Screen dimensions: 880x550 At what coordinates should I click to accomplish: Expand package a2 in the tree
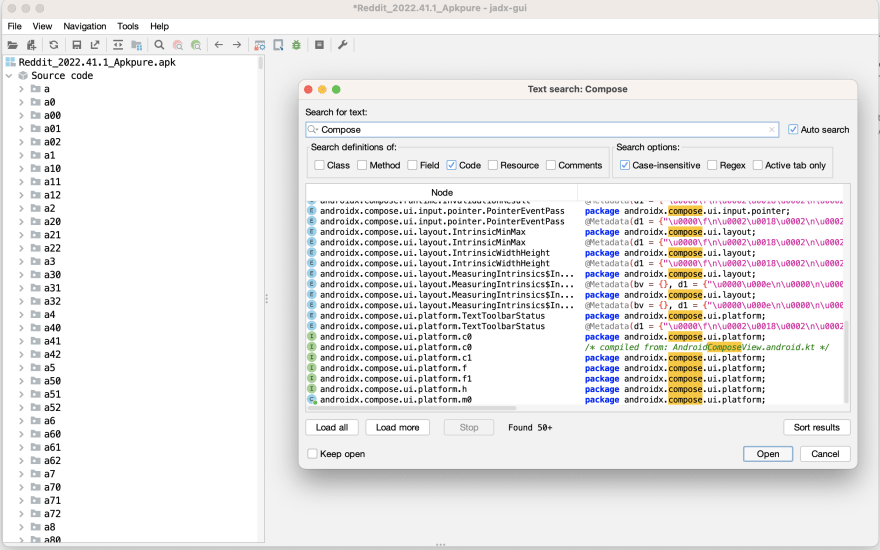tap(21, 208)
